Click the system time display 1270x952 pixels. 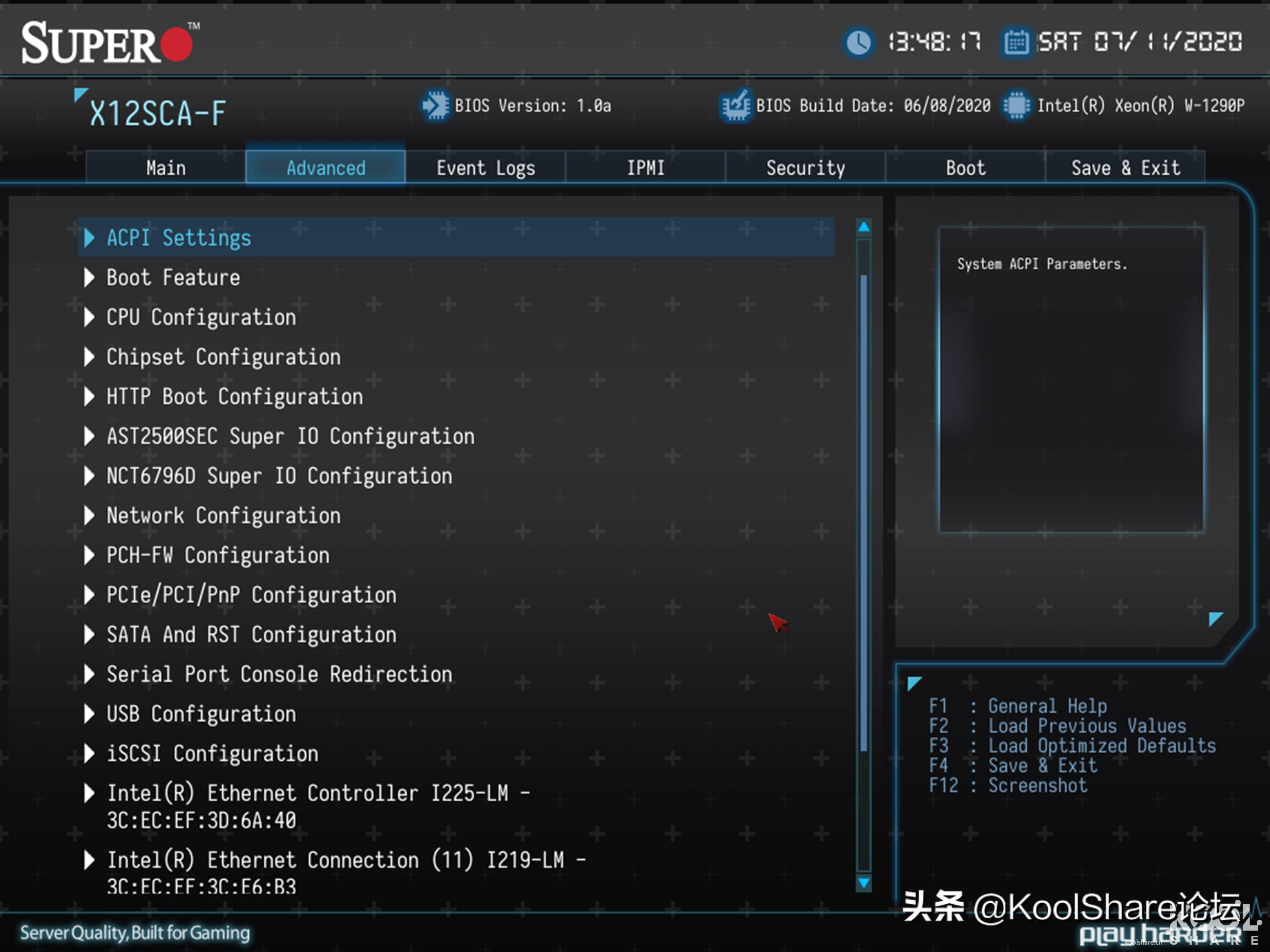point(934,42)
